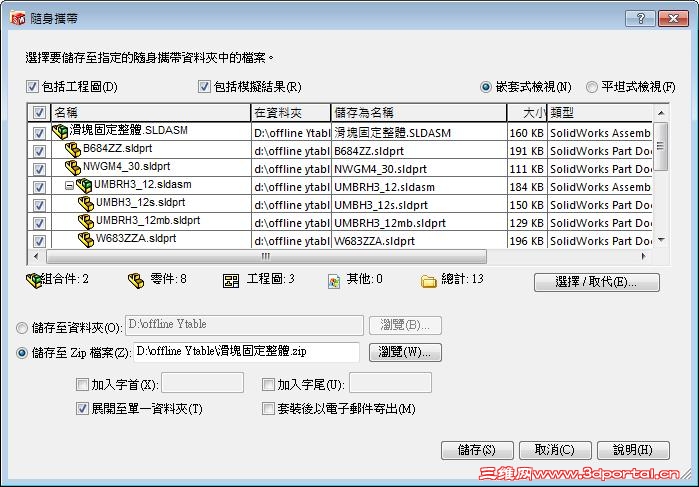The height and width of the screenshot is (487, 699).
Task: Click the 儲存為名稱 cell UMBRH3_12mb.sldprt
Action: coord(419,223)
